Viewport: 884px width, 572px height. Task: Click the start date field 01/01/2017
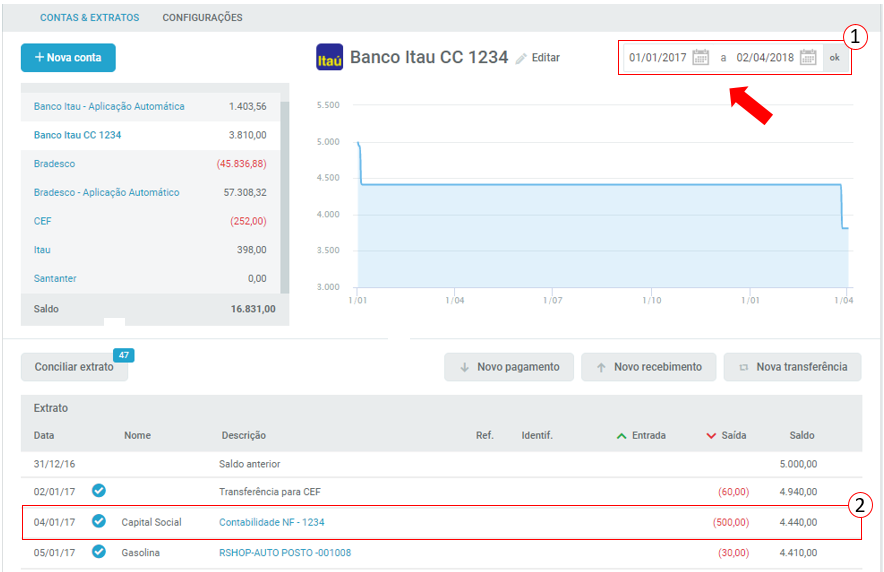pyautogui.click(x=657, y=57)
